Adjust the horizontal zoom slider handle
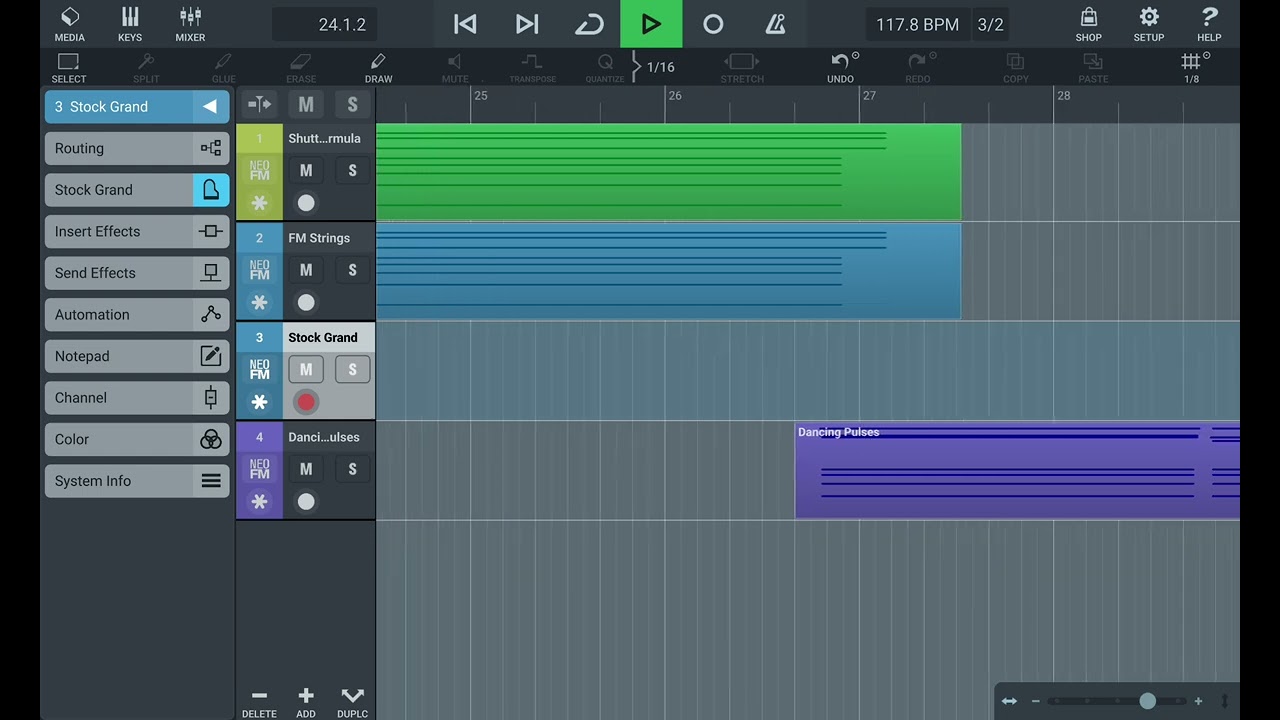1280x720 pixels. pos(1148,701)
